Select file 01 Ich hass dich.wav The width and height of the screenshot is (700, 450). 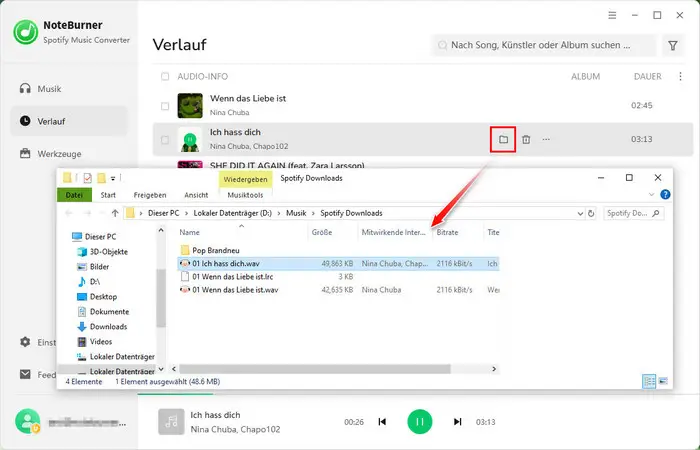pyautogui.click(x=338, y=263)
